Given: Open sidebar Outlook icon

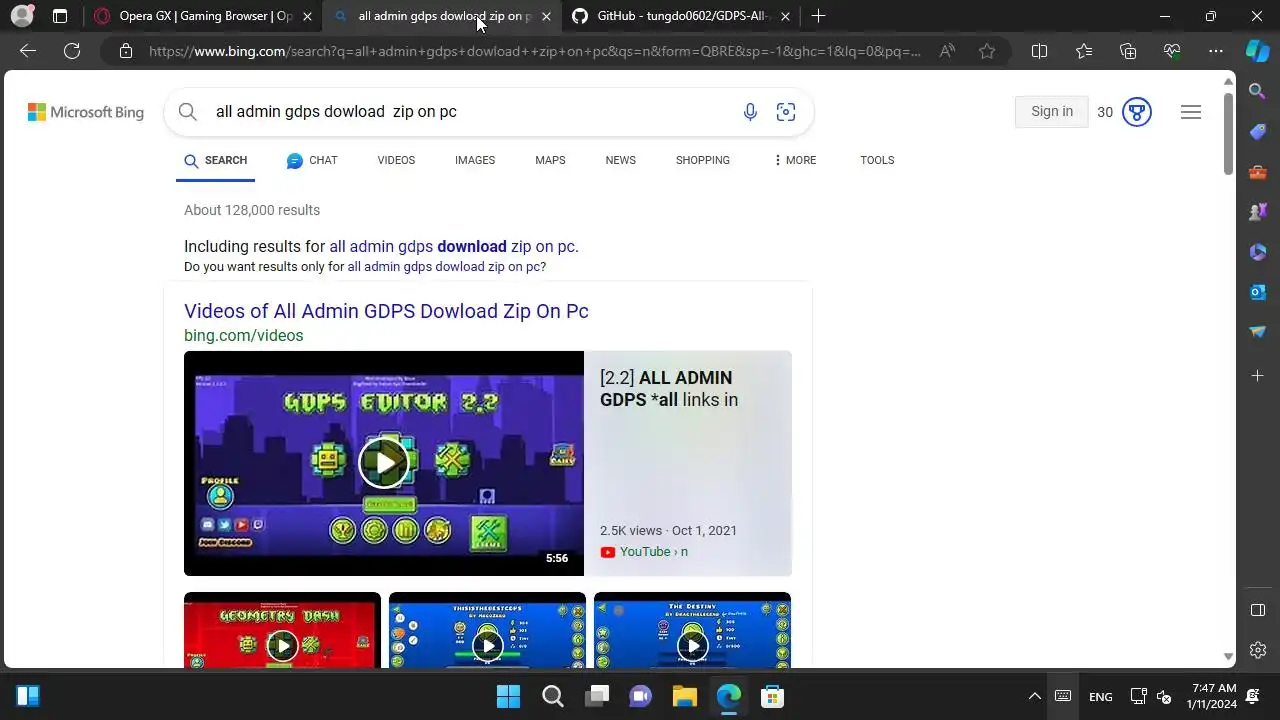Looking at the screenshot, I should point(1258,292).
